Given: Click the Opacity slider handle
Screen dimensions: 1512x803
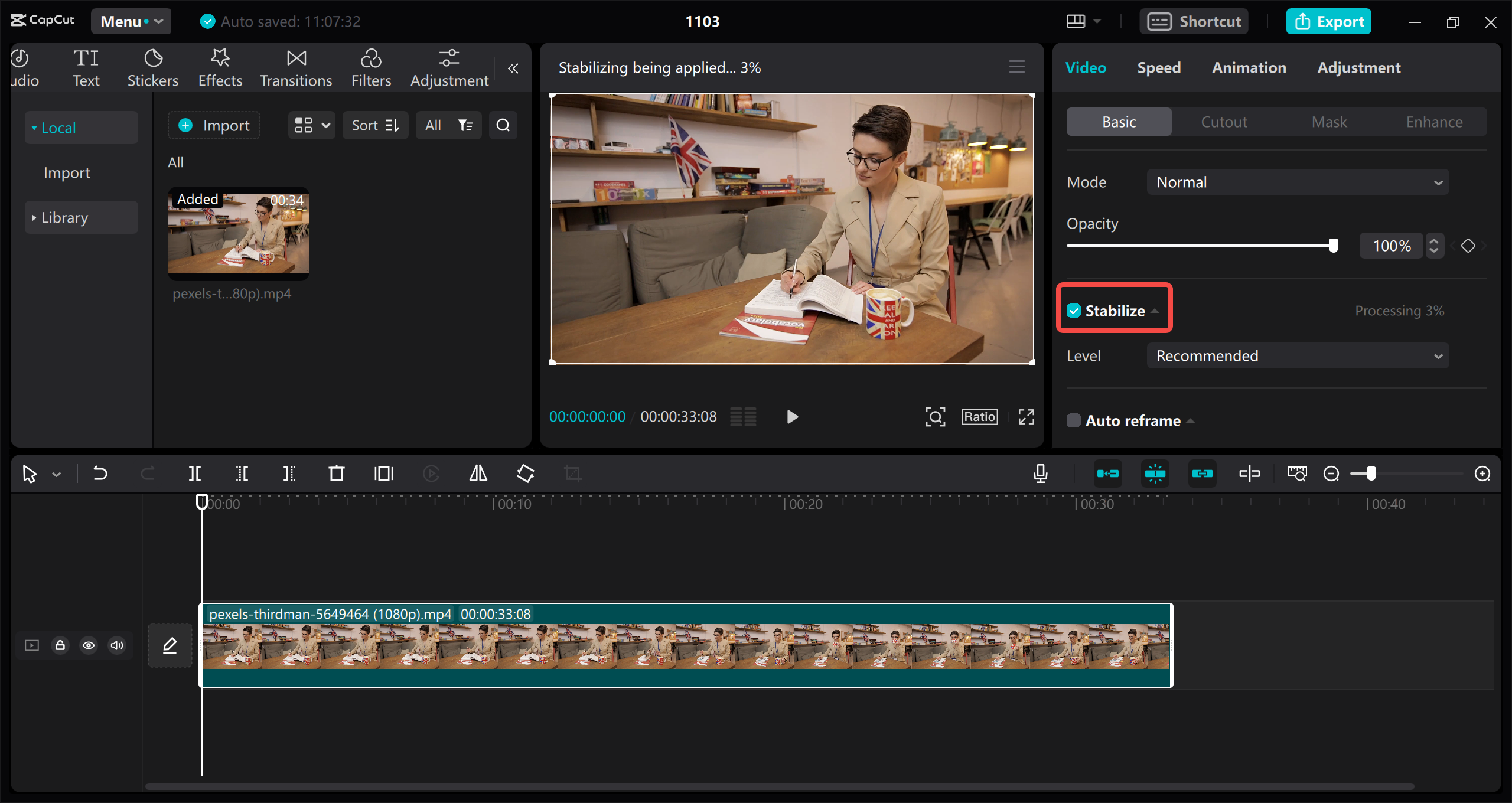Looking at the screenshot, I should [1333, 246].
